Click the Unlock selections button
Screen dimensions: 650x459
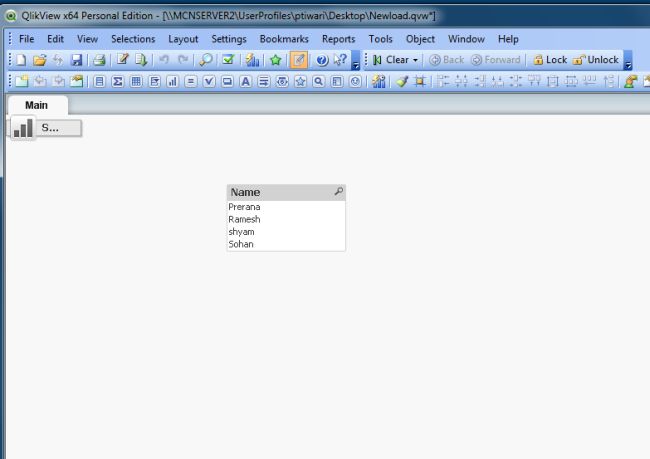tap(596, 60)
